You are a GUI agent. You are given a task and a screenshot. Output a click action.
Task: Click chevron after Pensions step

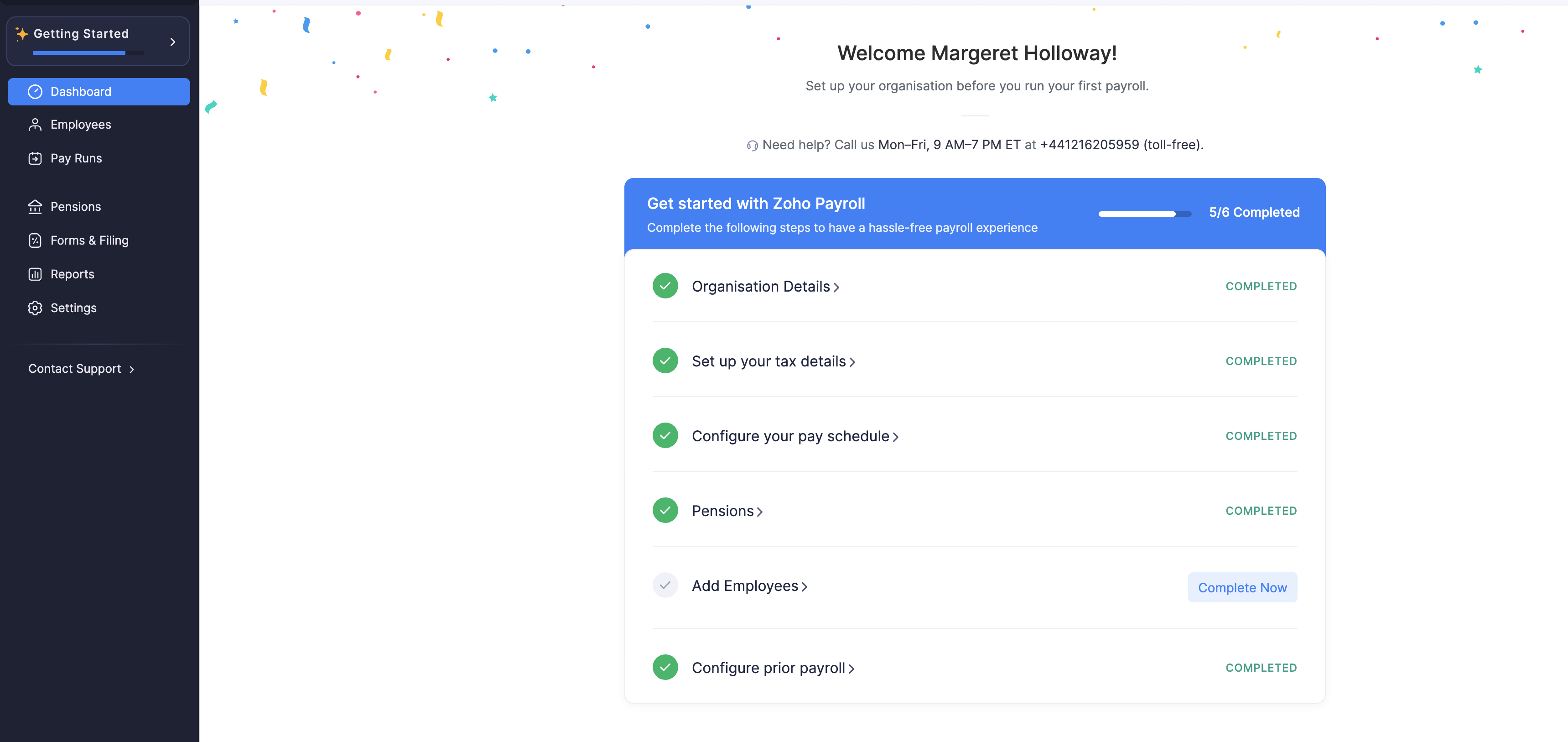760,512
